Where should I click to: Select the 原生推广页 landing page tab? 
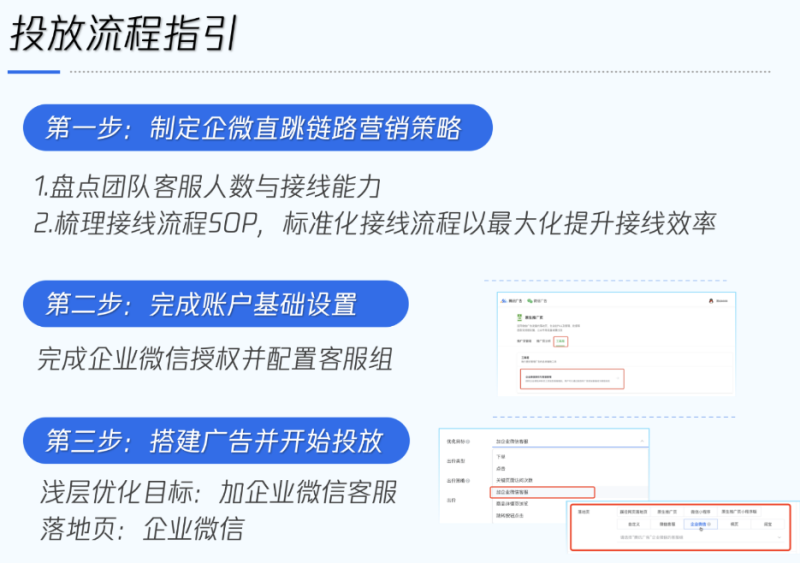click(667, 511)
